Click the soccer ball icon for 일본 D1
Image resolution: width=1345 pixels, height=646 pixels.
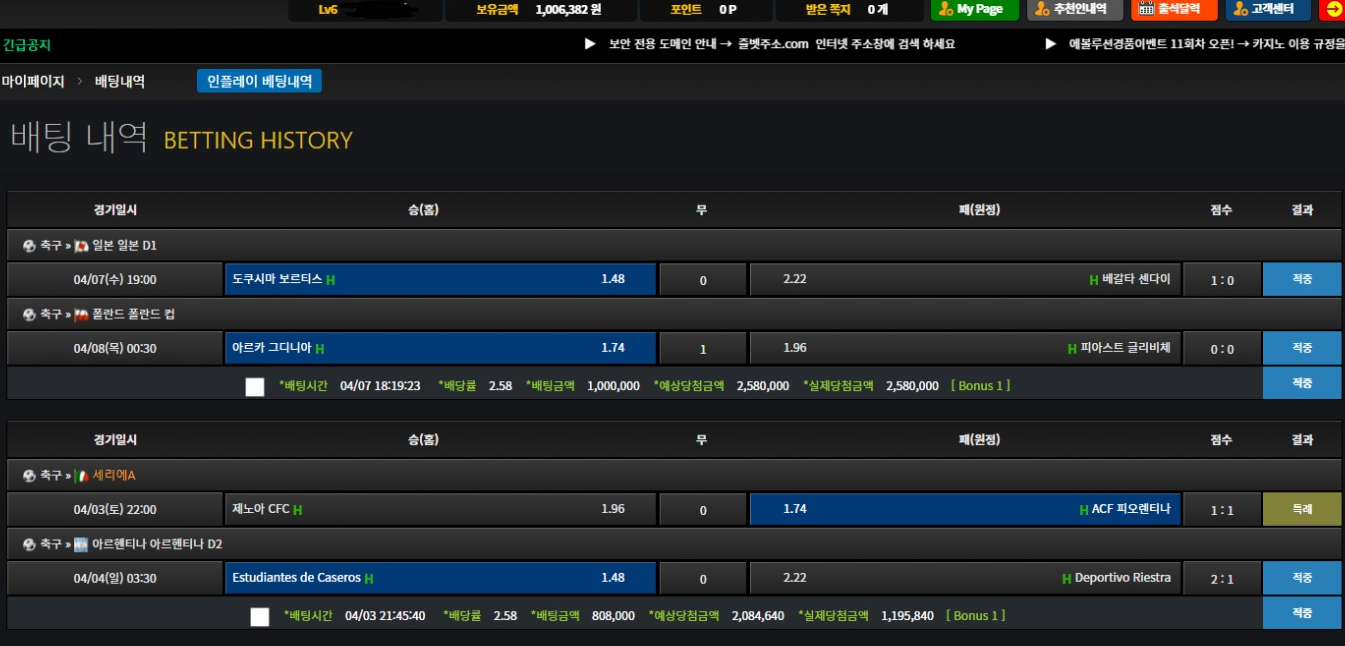[x=29, y=246]
